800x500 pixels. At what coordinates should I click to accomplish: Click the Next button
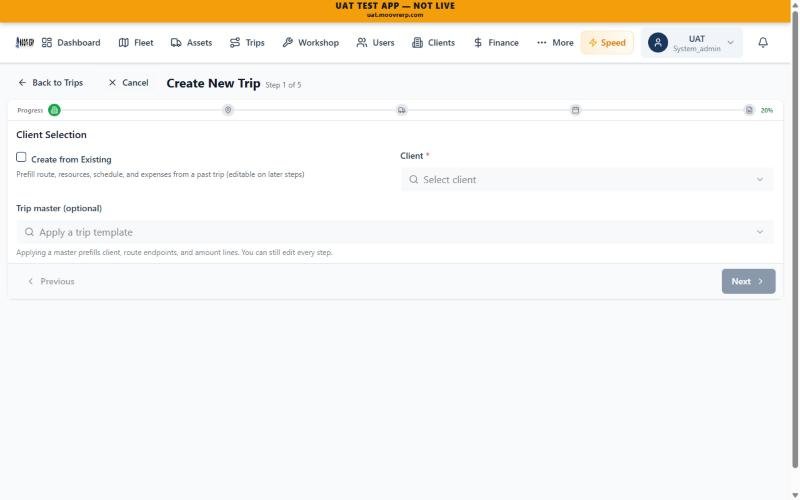(748, 282)
